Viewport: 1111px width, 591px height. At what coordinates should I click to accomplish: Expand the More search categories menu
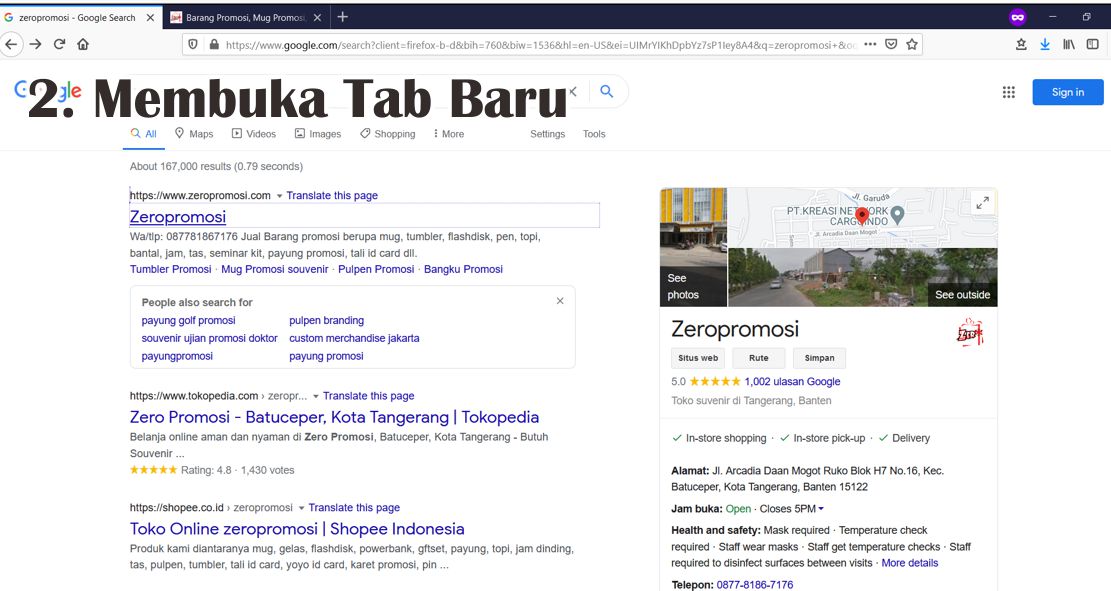[449, 133]
